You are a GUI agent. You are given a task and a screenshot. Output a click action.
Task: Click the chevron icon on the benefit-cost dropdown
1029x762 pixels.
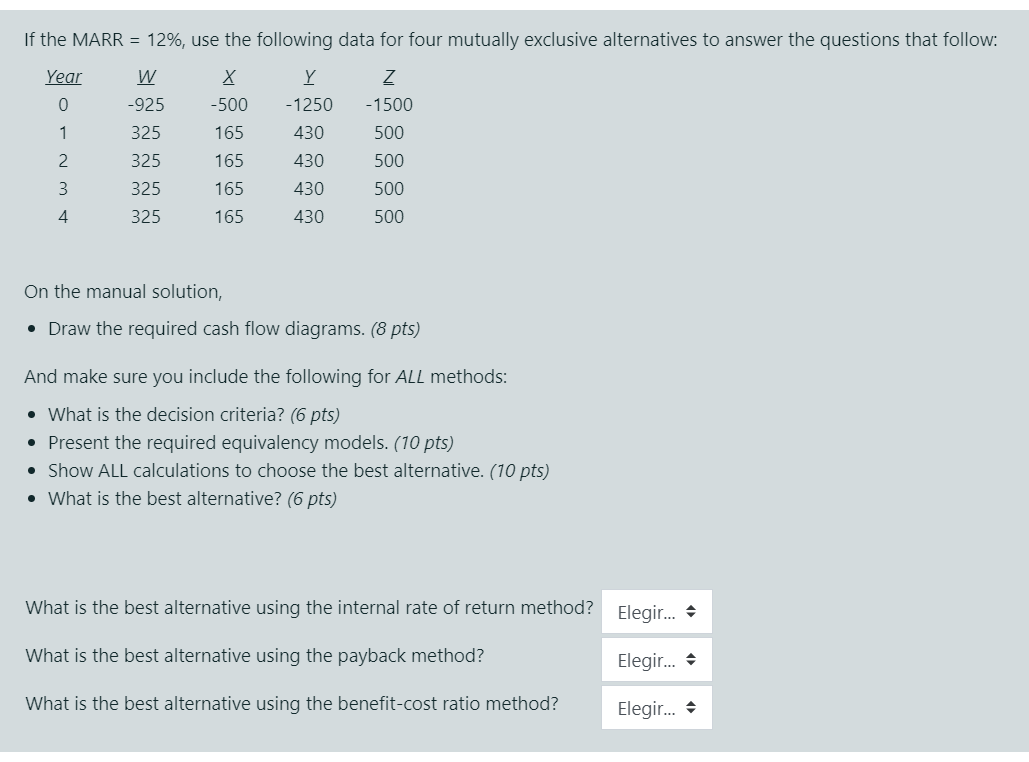(x=693, y=707)
